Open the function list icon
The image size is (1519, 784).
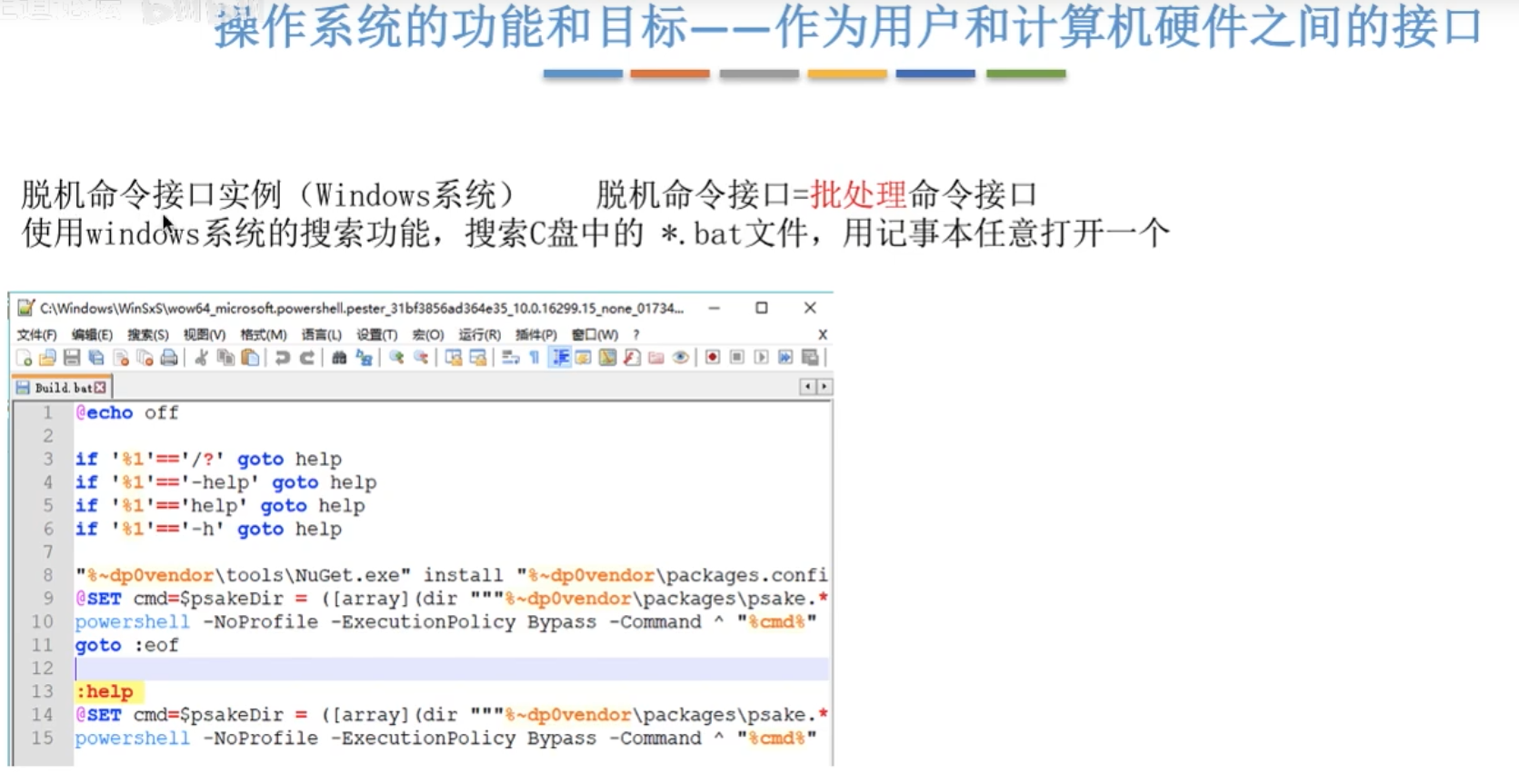632,358
